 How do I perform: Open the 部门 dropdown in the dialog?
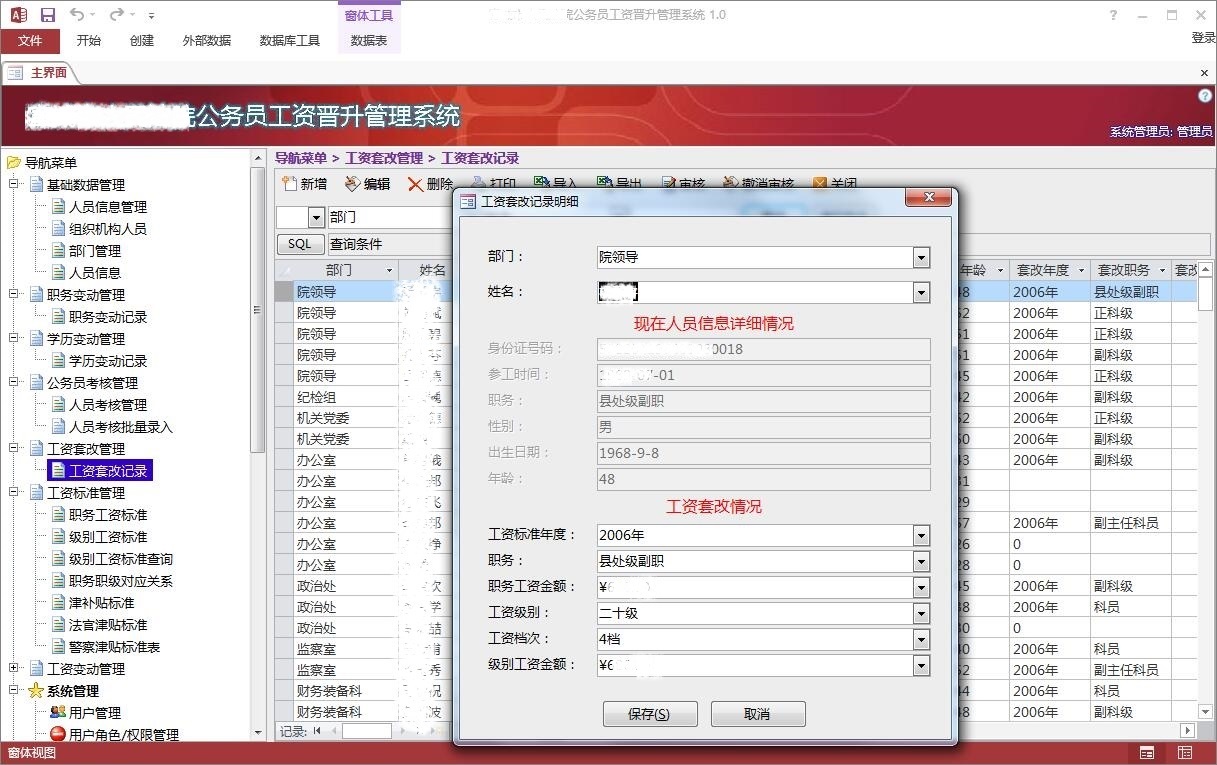tap(921, 258)
